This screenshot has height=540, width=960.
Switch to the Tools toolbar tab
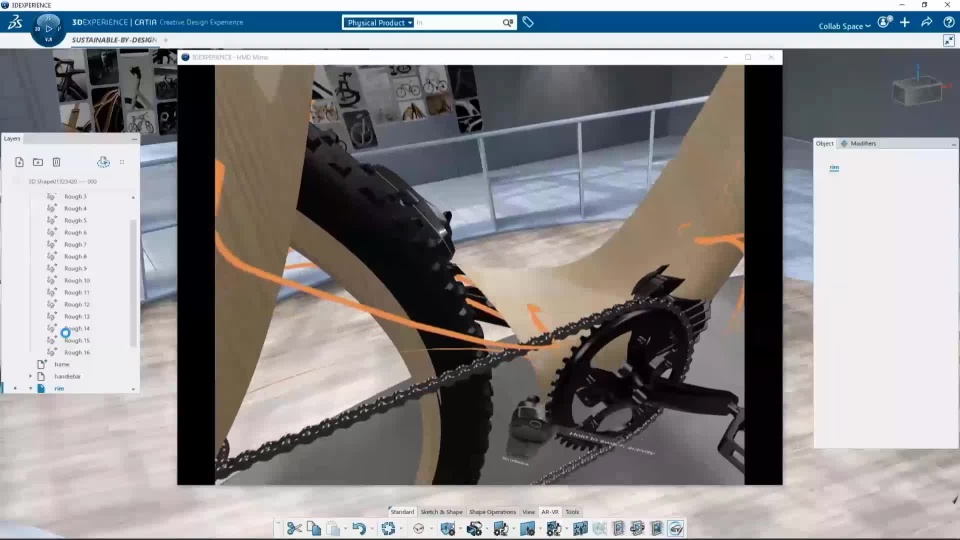point(572,512)
